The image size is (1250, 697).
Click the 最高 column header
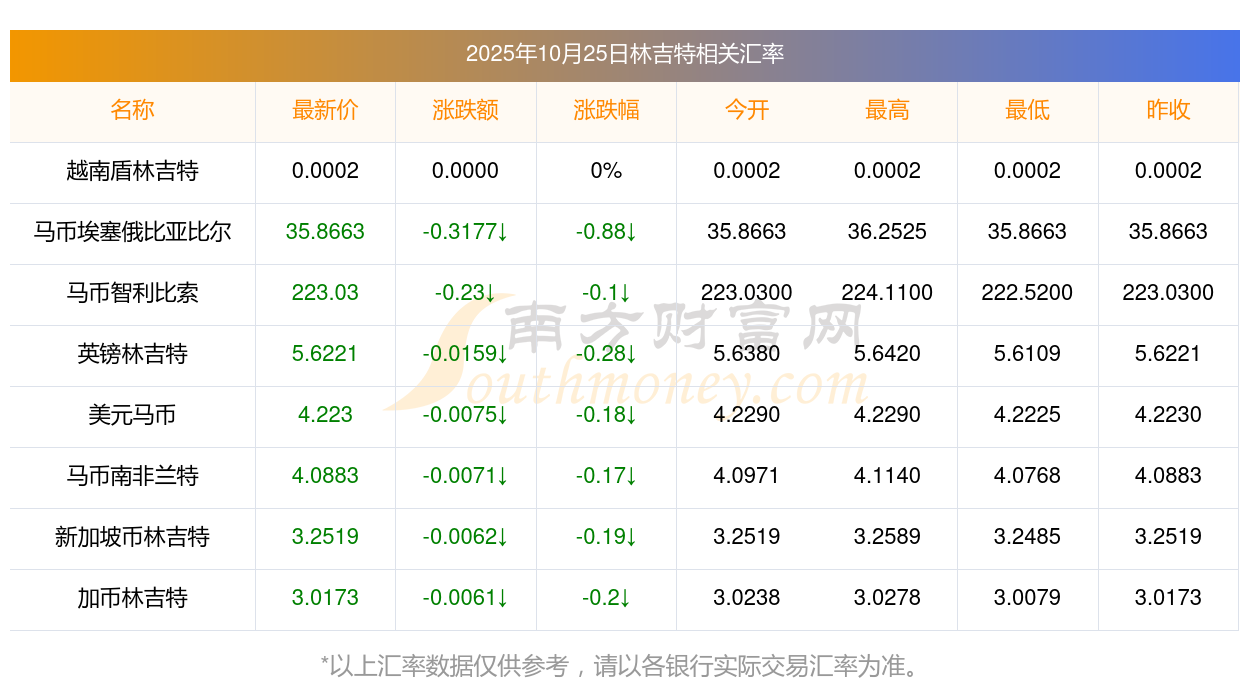coord(887,111)
